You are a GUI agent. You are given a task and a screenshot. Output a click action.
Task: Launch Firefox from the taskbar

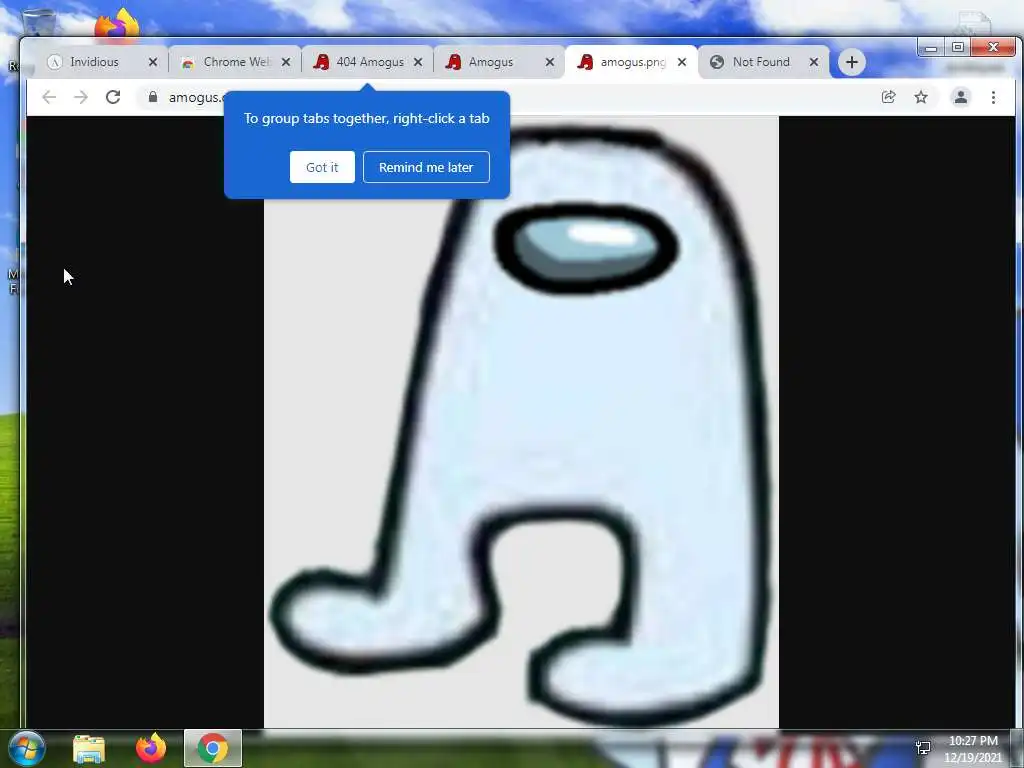(151, 748)
